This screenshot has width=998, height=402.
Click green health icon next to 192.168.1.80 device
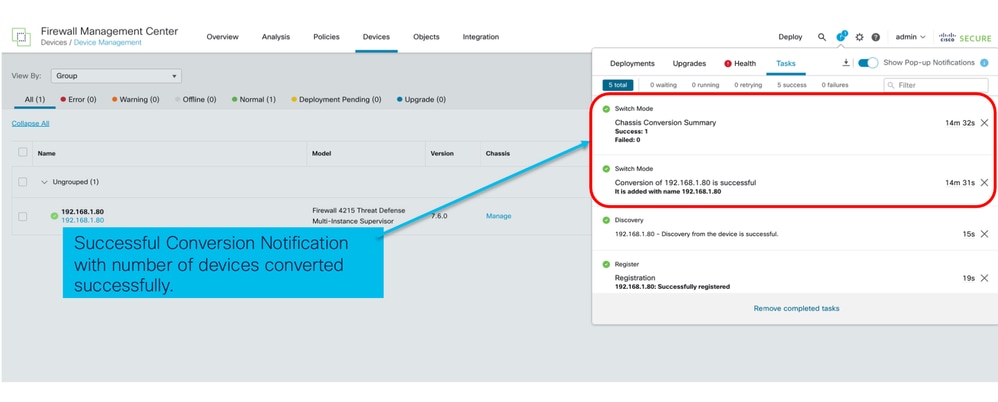tap(54, 216)
